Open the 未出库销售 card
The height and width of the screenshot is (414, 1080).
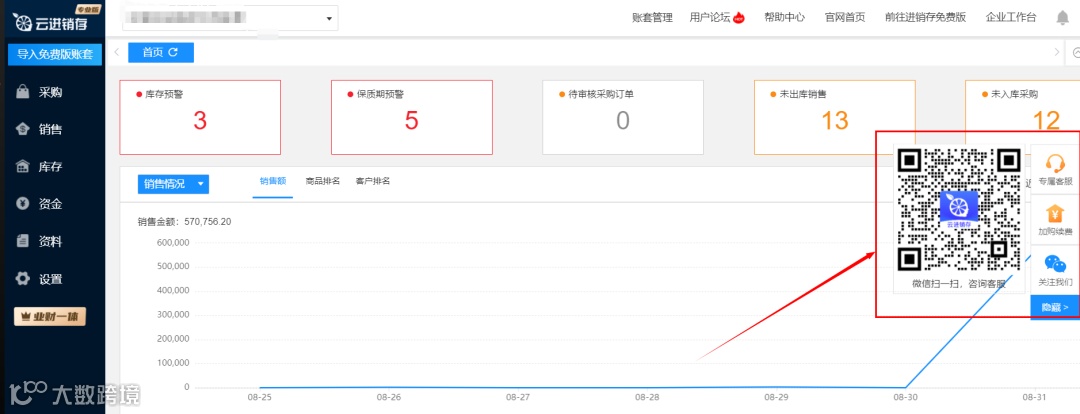pos(835,117)
